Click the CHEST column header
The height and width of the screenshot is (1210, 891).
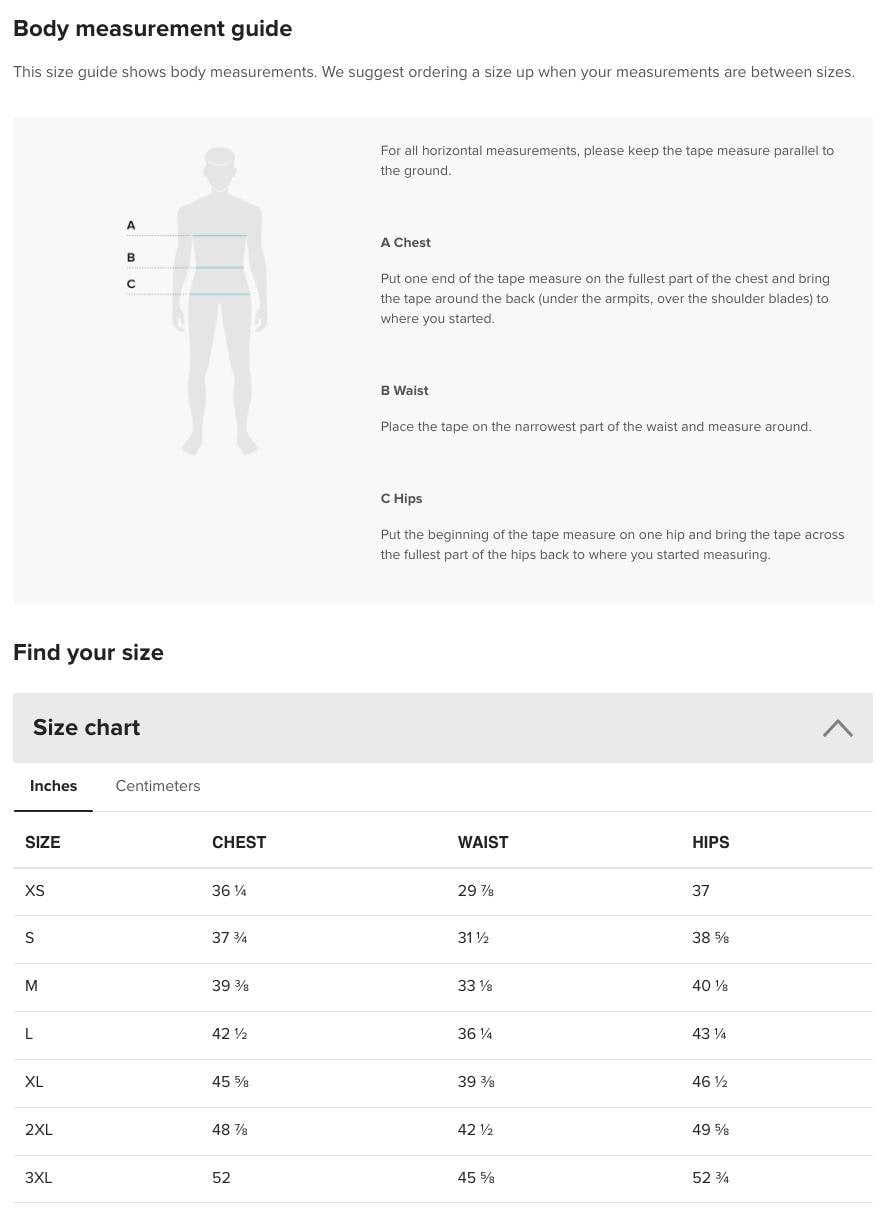point(239,842)
